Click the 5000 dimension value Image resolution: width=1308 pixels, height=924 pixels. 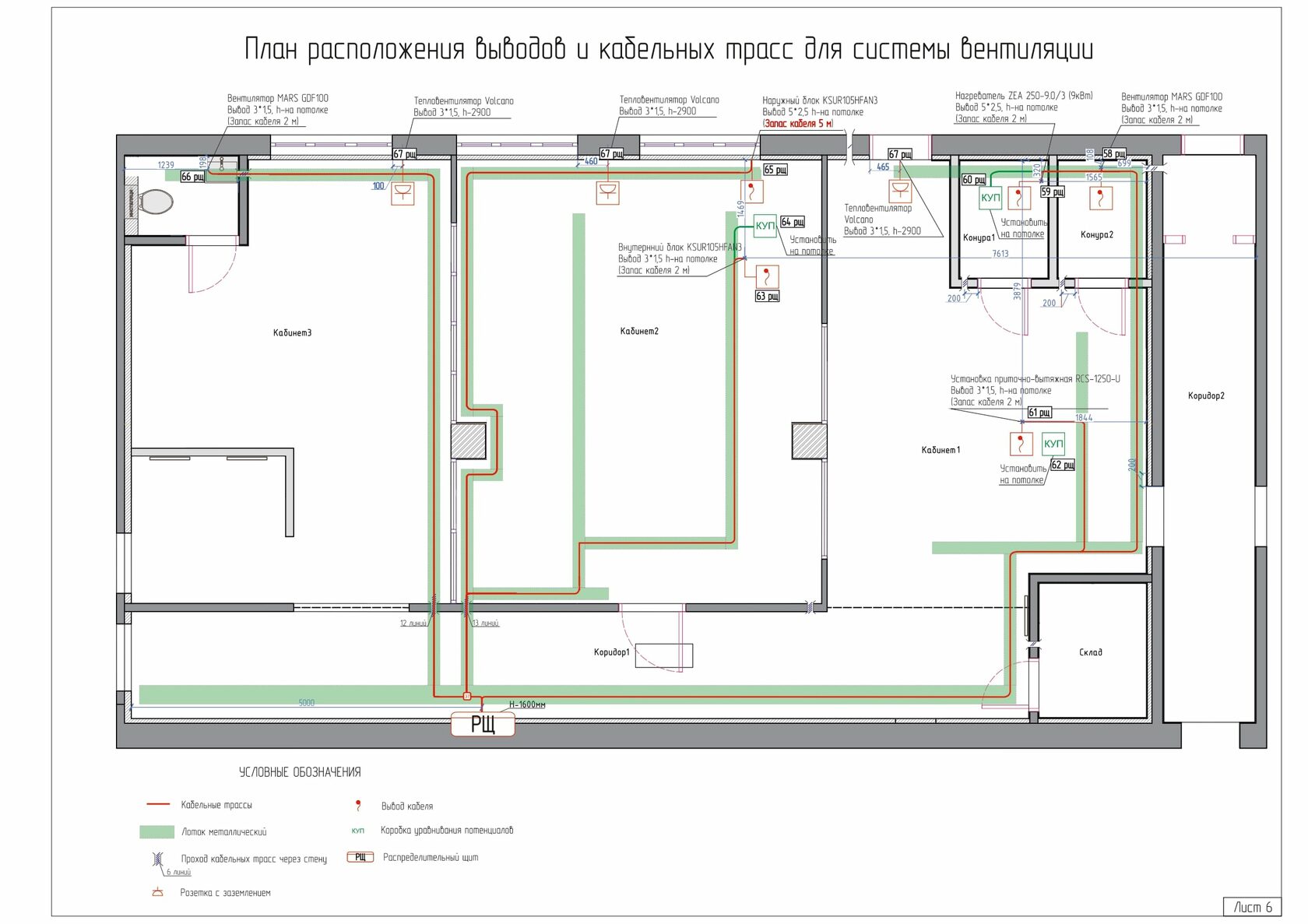pos(307,703)
